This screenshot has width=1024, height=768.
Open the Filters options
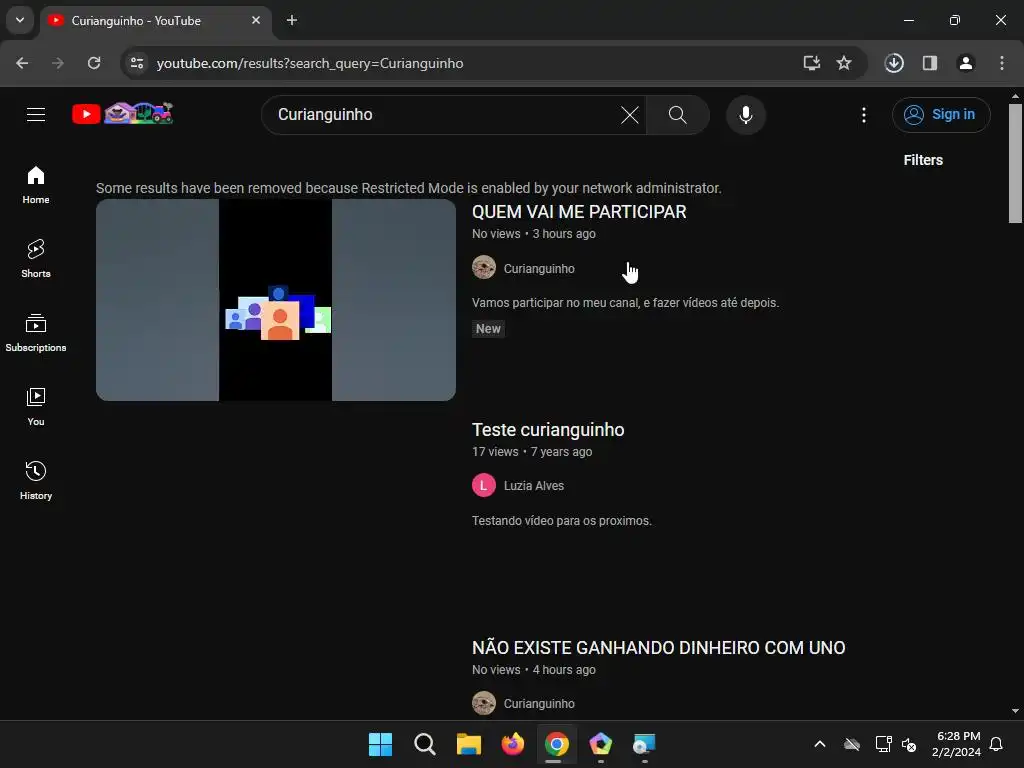[923, 160]
